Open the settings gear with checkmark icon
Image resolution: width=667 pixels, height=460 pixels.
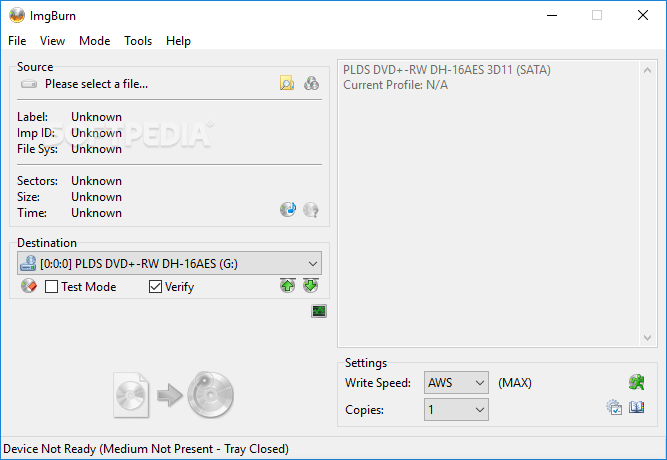click(614, 407)
